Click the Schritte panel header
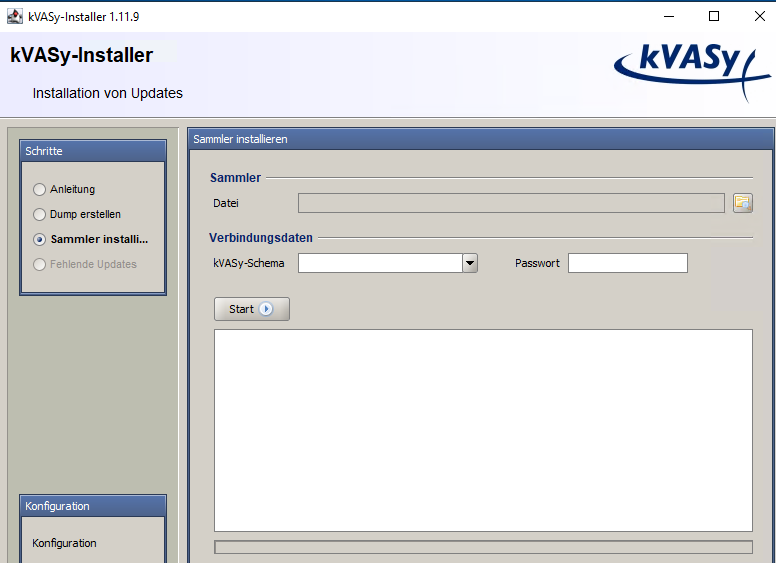 coord(93,151)
